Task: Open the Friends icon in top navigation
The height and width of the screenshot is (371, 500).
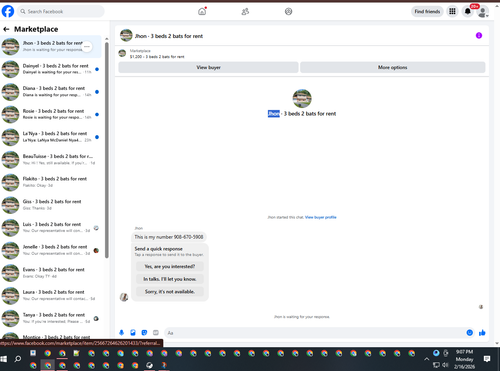Action: [x=245, y=11]
